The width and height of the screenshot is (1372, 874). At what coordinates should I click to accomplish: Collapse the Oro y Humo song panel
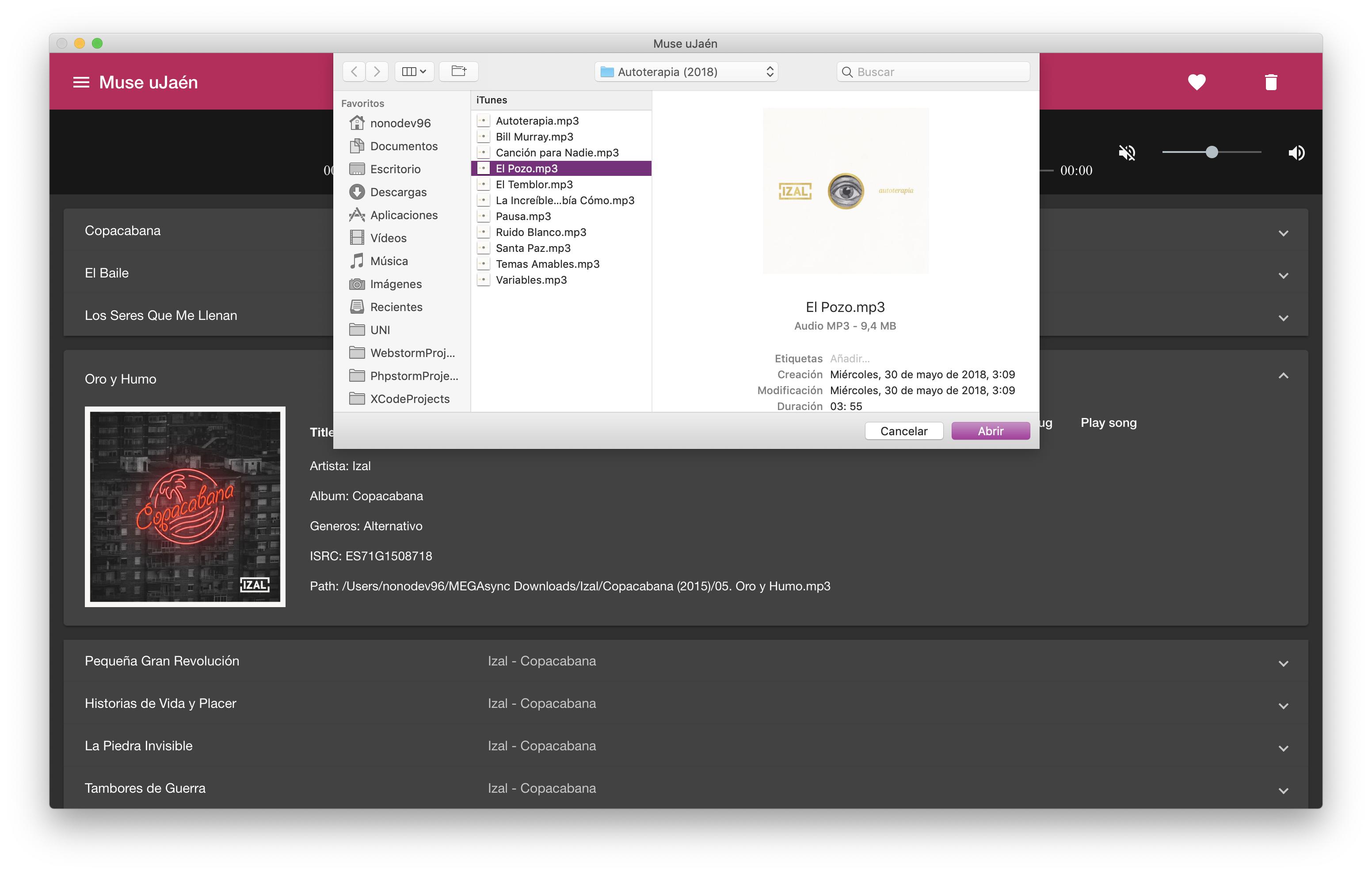point(1283,376)
